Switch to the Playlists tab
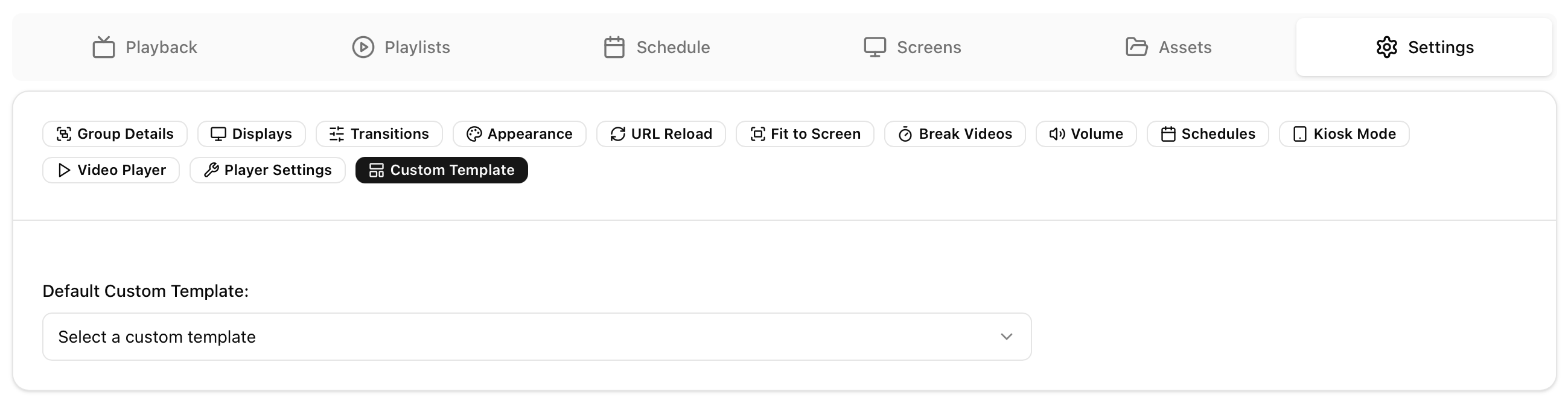Screen dimensions: 1568x403 coord(401,47)
